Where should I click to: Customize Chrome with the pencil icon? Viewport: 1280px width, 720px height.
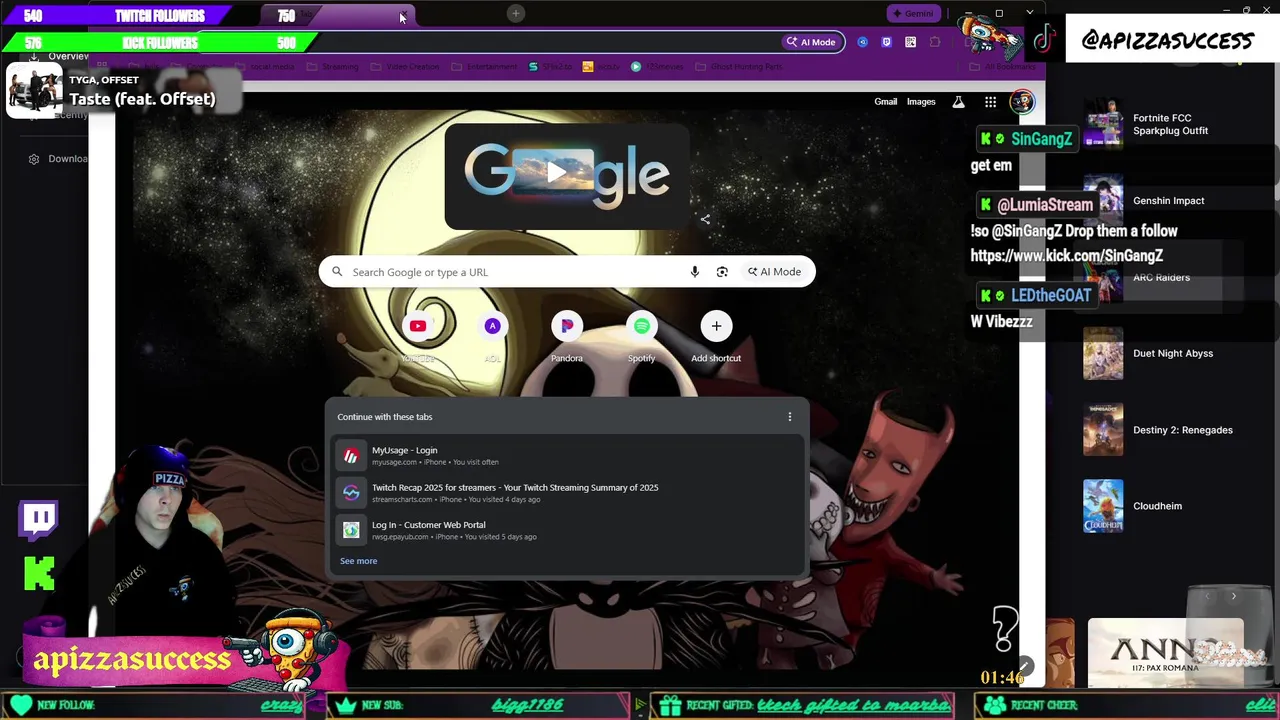(1024, 667)
